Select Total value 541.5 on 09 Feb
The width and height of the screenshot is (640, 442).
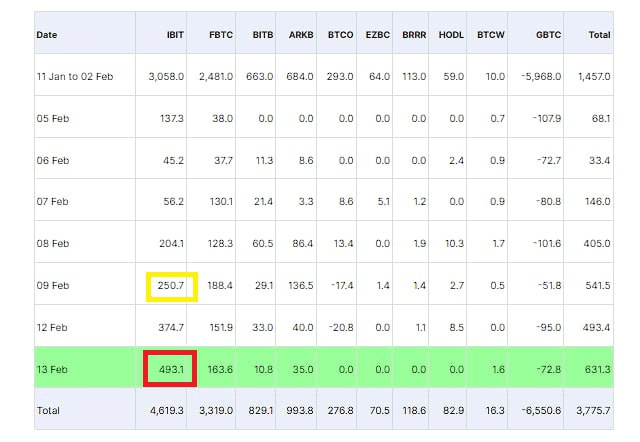tap(598, 285)
